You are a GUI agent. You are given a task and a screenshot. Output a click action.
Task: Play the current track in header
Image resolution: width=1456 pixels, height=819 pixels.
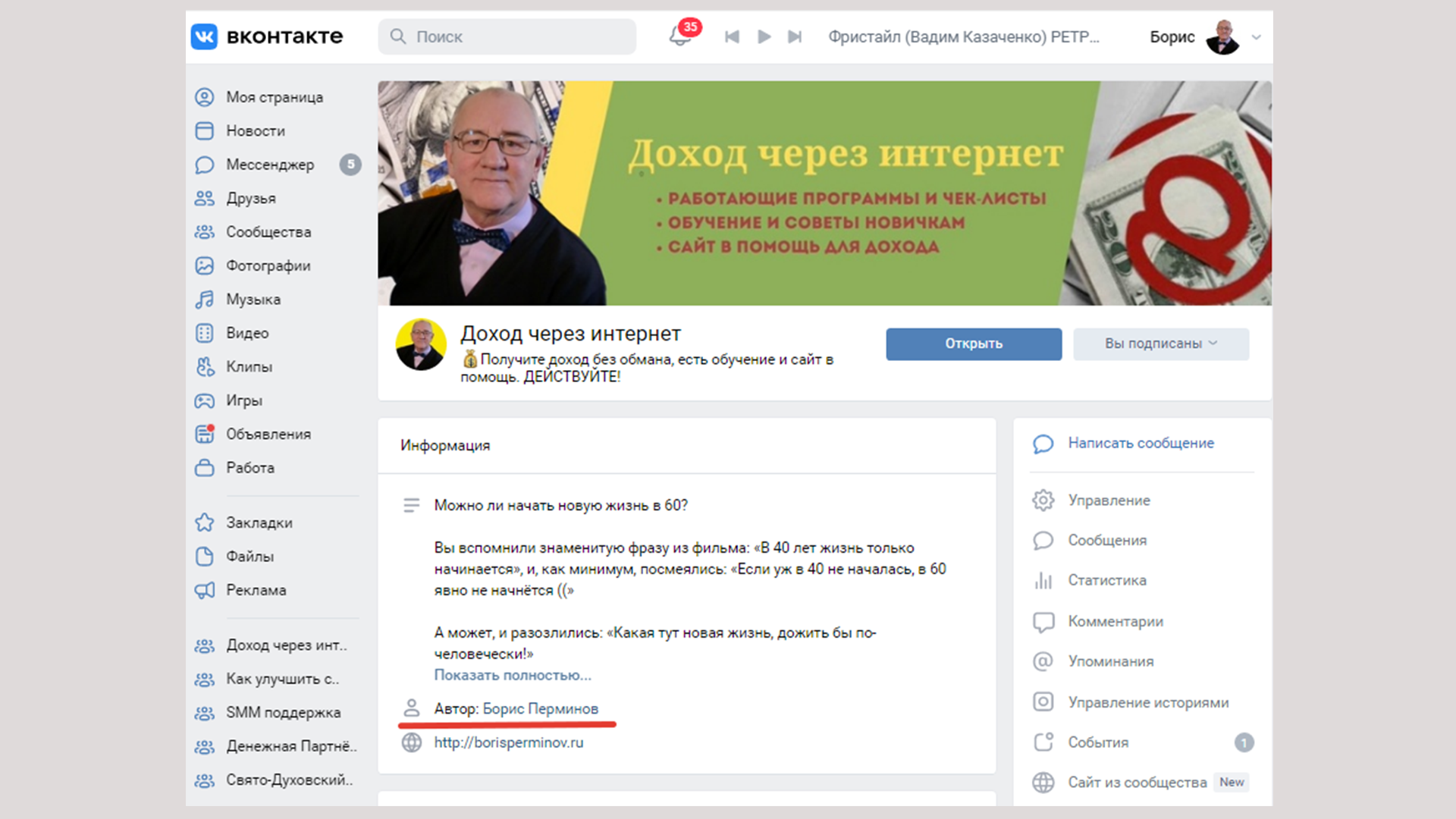pos(764,36)
